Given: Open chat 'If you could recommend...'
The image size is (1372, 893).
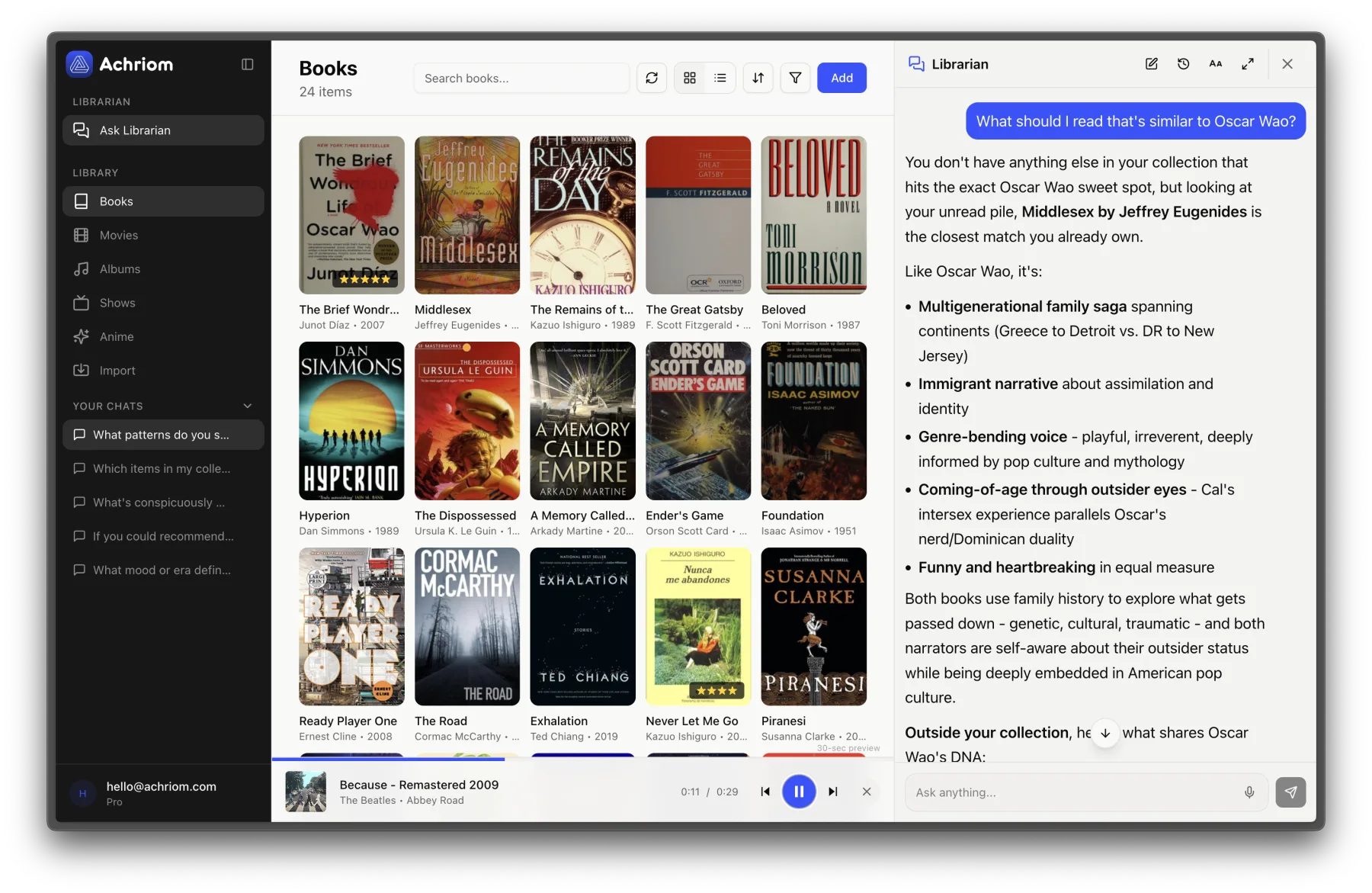Looking at the screenshot, I should point(163,536).
